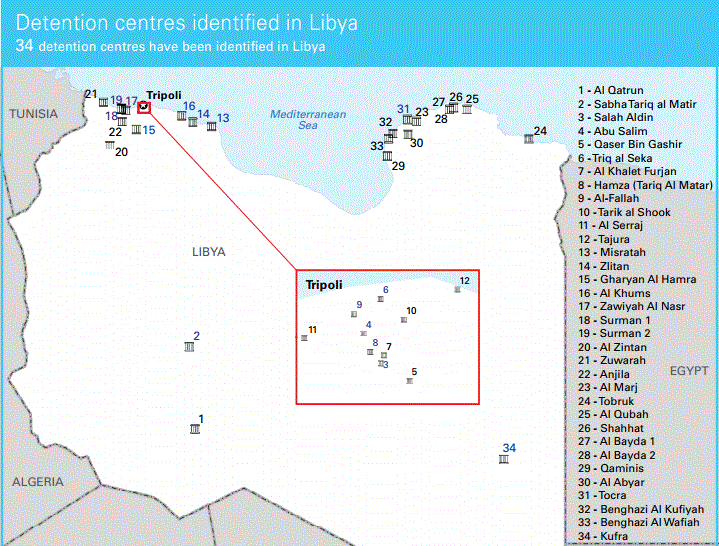Click the Al Qatrun detention marker numbered 1

click(x=195, y=429)
